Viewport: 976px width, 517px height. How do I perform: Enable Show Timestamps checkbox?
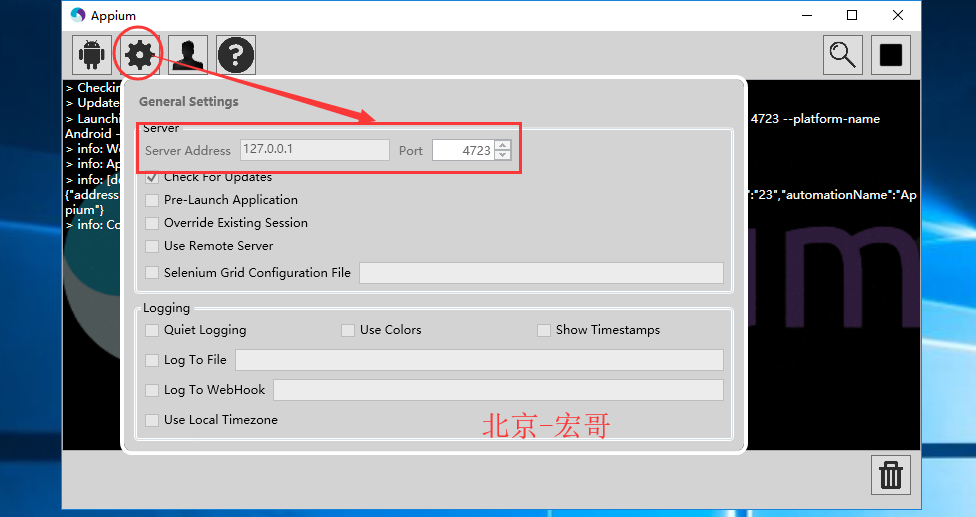[544, 330]
